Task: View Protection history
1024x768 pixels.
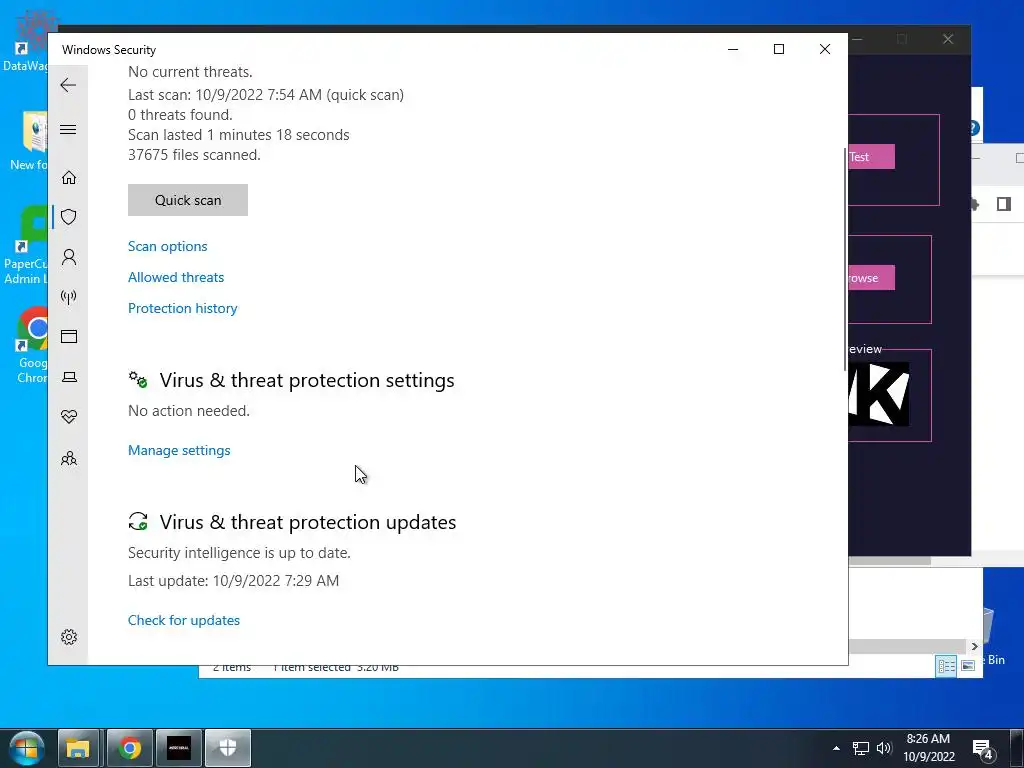Action: (x=182, y=308)
